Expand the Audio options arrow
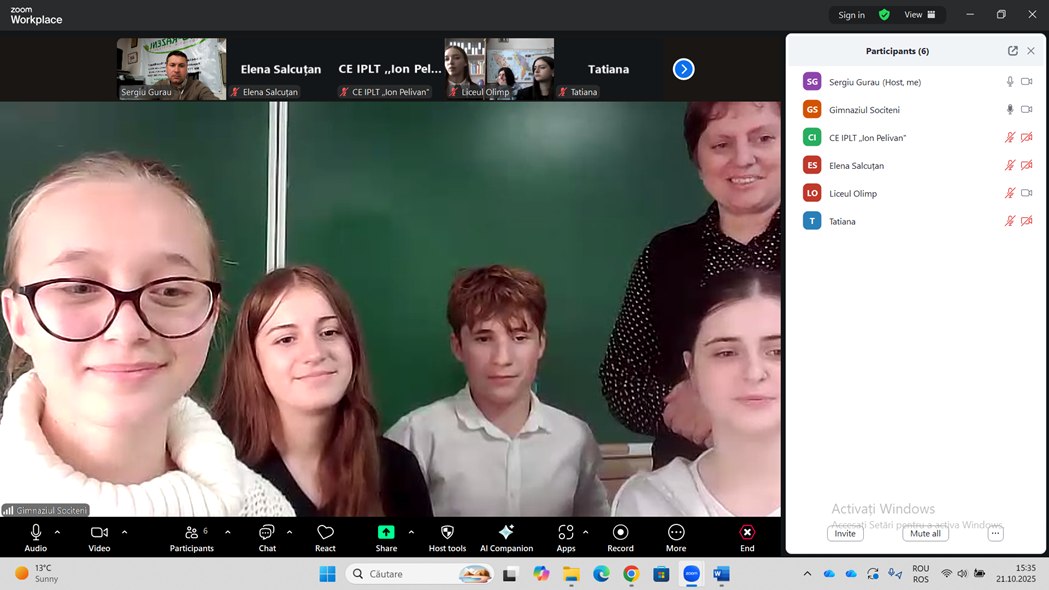Image resolution: width=1049 pixels, height=590 pixels. [x=57, y=532]
